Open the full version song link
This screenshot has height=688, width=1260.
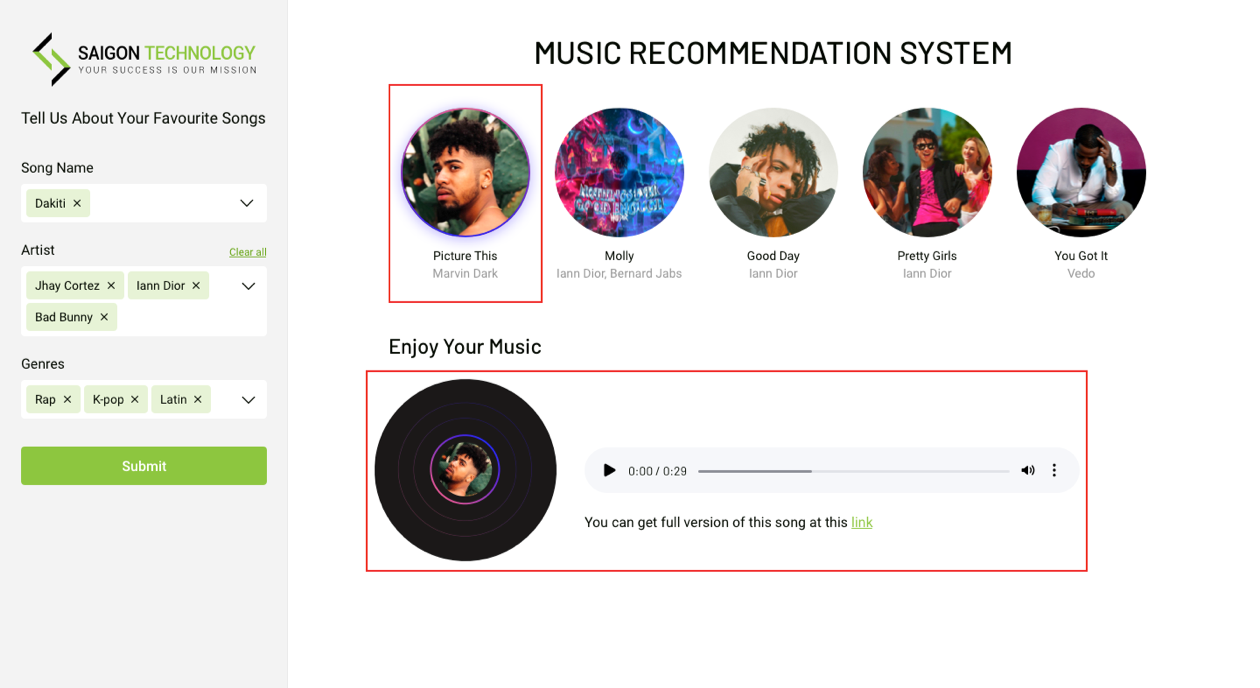point(862,522)
